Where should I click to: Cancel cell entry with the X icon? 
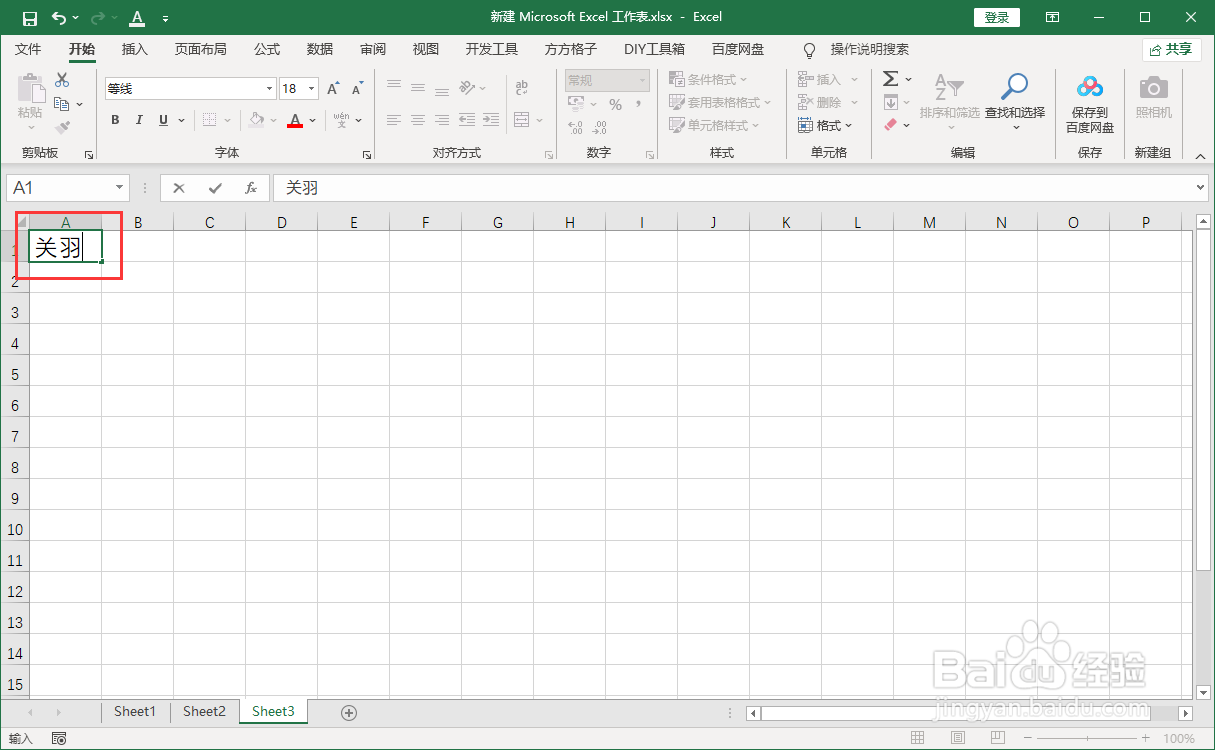pos(179,188)
